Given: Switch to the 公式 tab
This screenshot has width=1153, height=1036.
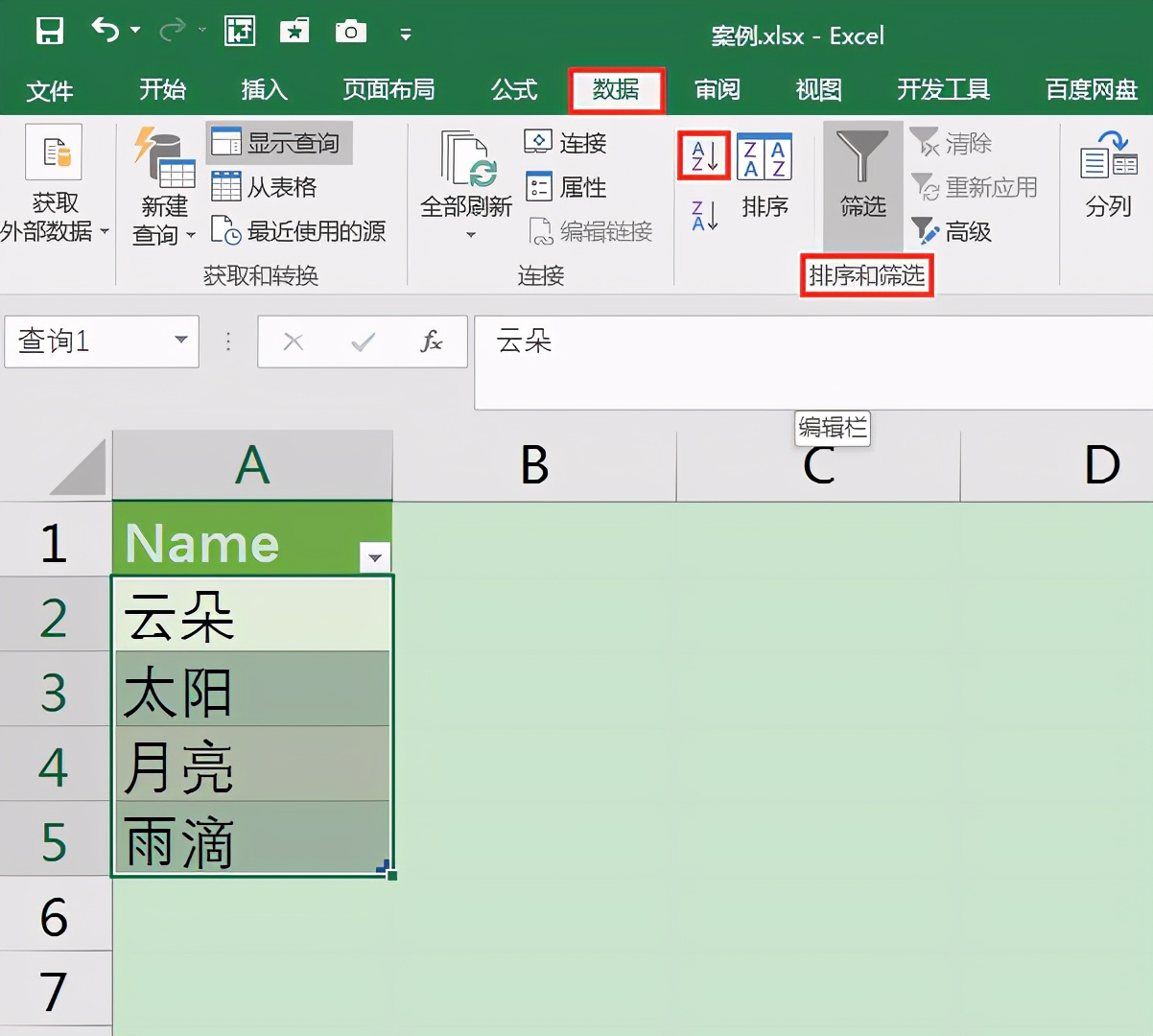Looking at the screenshot, I should point(514,89).
